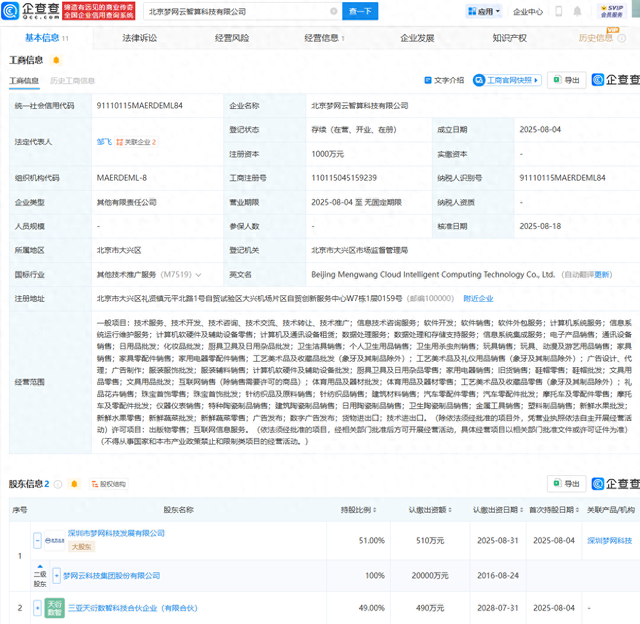The image size is (640, 624).
Task: Click the info icon next to 历史信息
Action: point(622,38)
